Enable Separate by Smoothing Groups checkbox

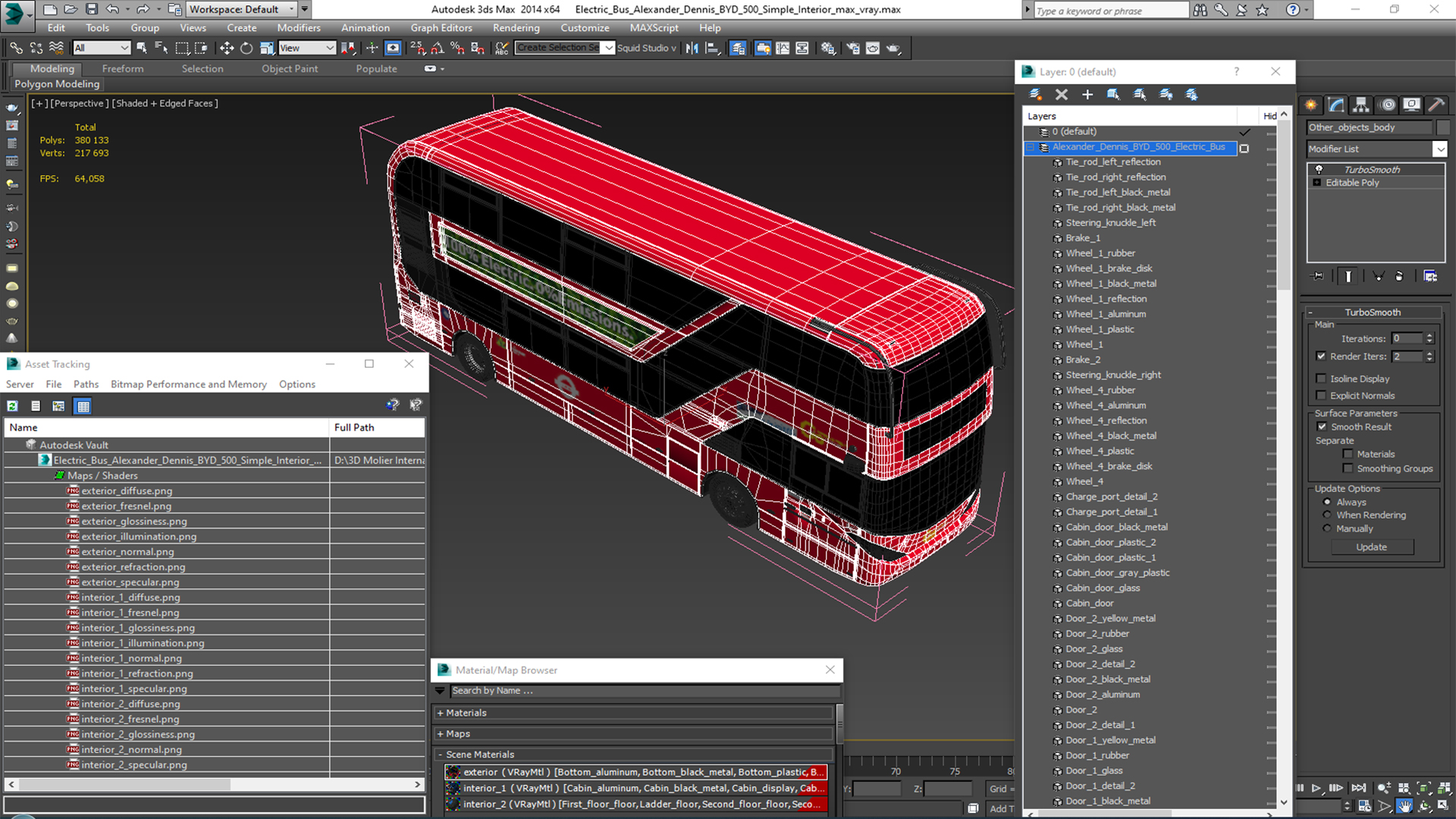[1348, 468]
